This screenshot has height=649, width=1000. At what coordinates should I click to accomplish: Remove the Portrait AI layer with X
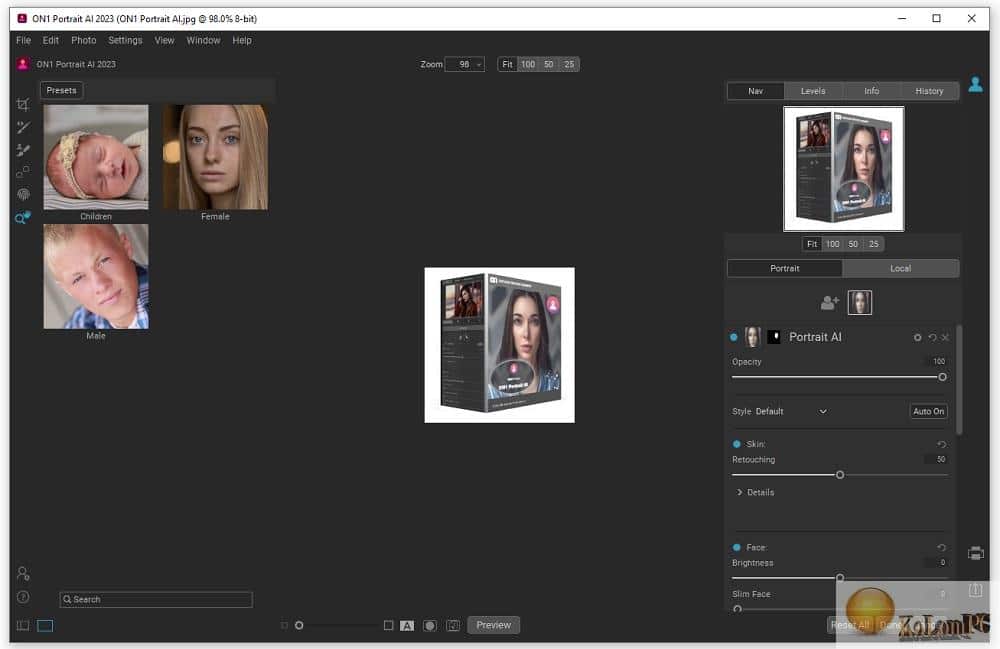click(945, 337)
